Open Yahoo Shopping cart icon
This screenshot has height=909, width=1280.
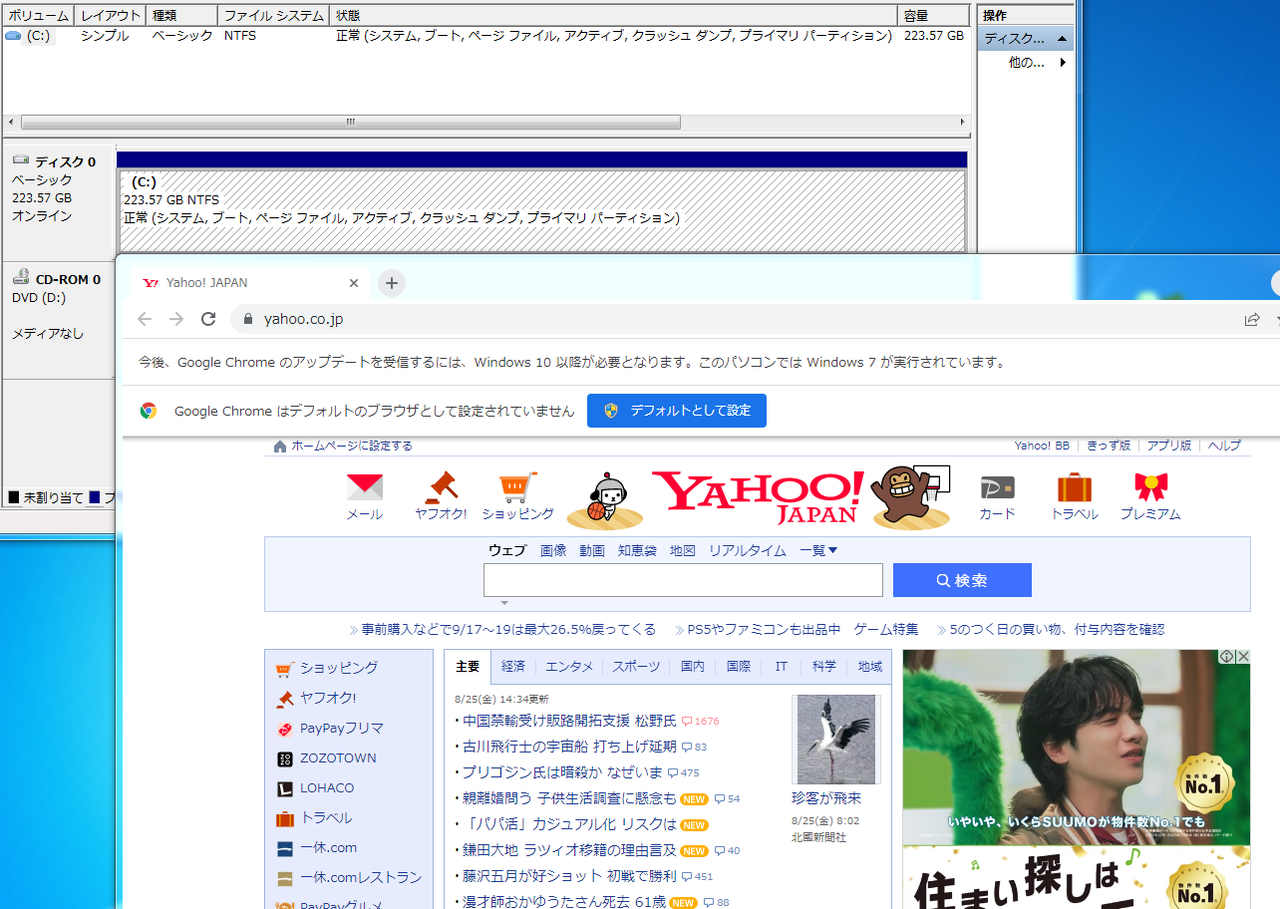pyautogui.click(x=517, y=488)
